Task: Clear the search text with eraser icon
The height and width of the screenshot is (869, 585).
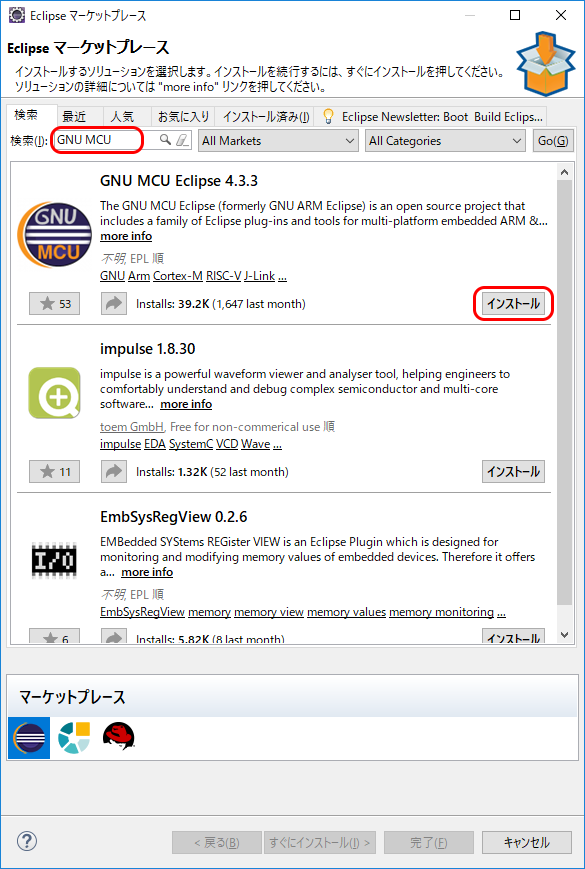Action: click(x=183, y=140)
